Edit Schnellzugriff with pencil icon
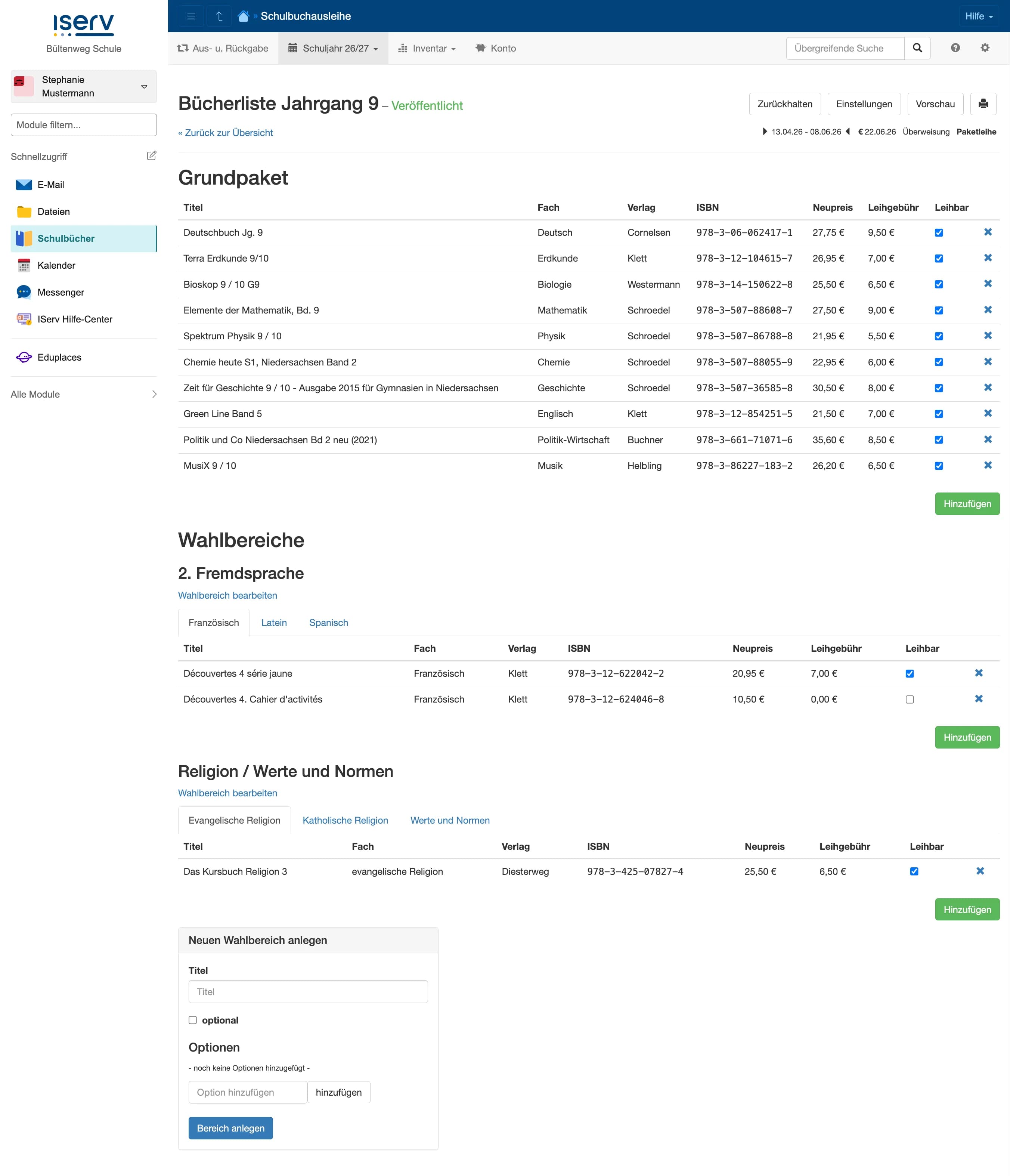The image size is (1010, 1176). click(x=152, y=155)
